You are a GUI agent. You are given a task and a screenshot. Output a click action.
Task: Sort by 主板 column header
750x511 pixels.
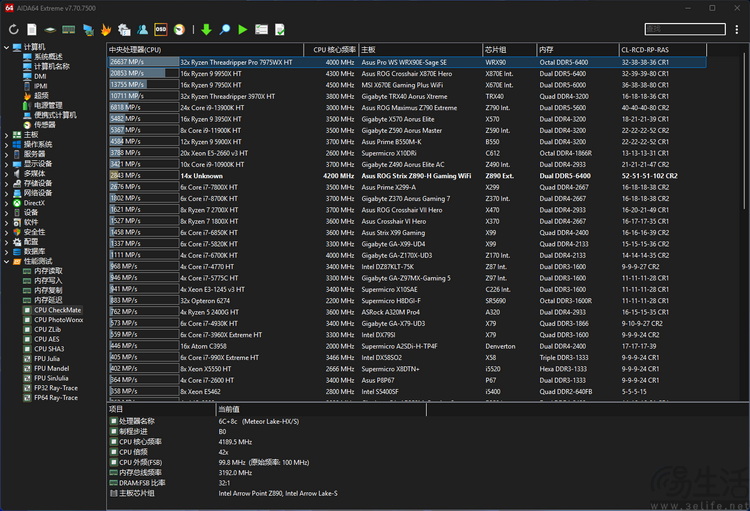tap(420, 50)
